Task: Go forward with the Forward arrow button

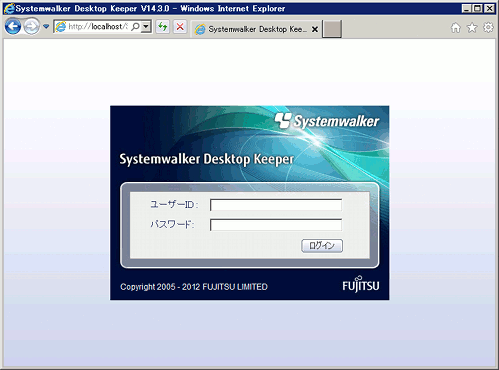Action: tap(32, 27)
